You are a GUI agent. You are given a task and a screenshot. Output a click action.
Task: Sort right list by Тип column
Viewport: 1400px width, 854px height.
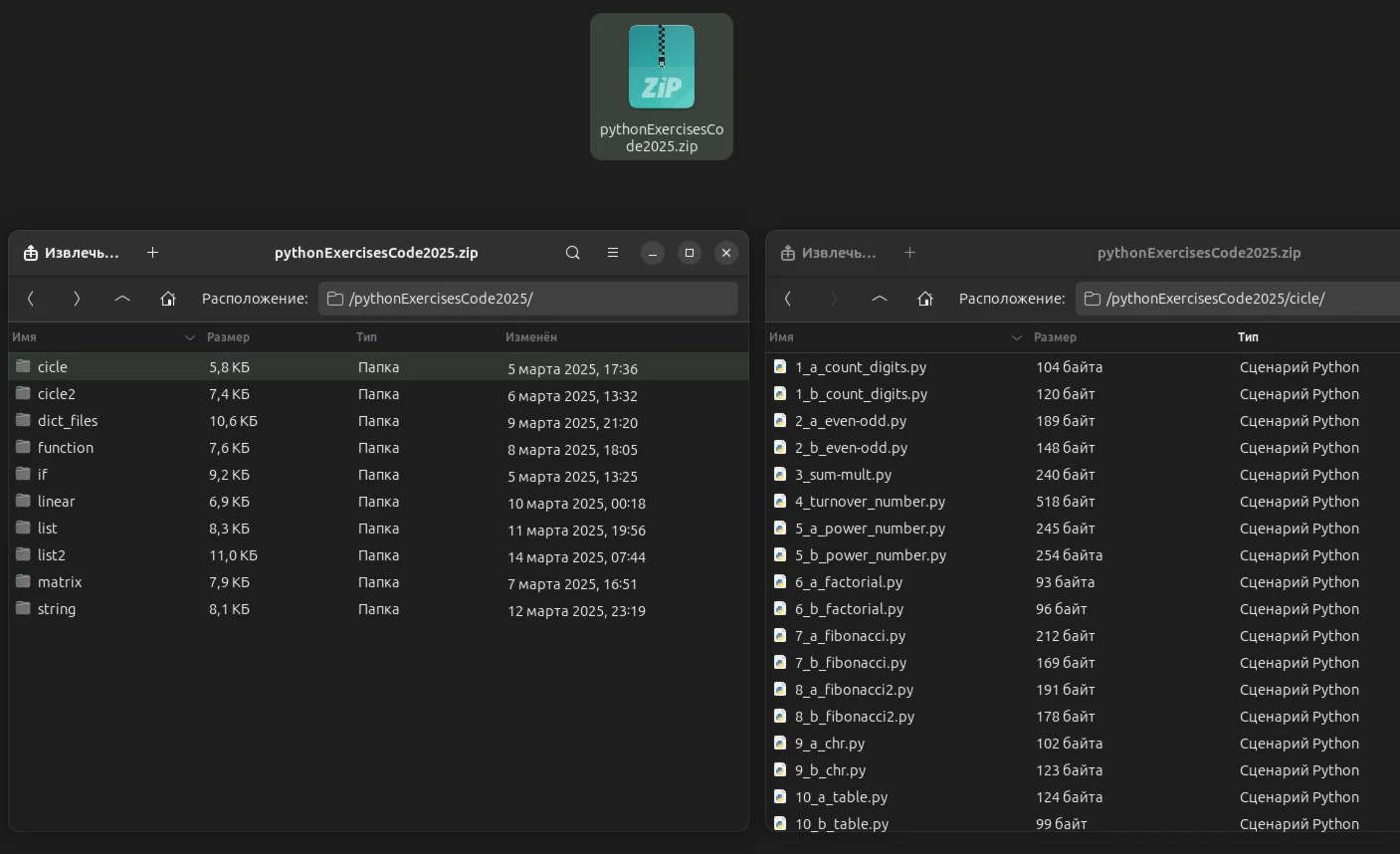[x=1248, y=337]
